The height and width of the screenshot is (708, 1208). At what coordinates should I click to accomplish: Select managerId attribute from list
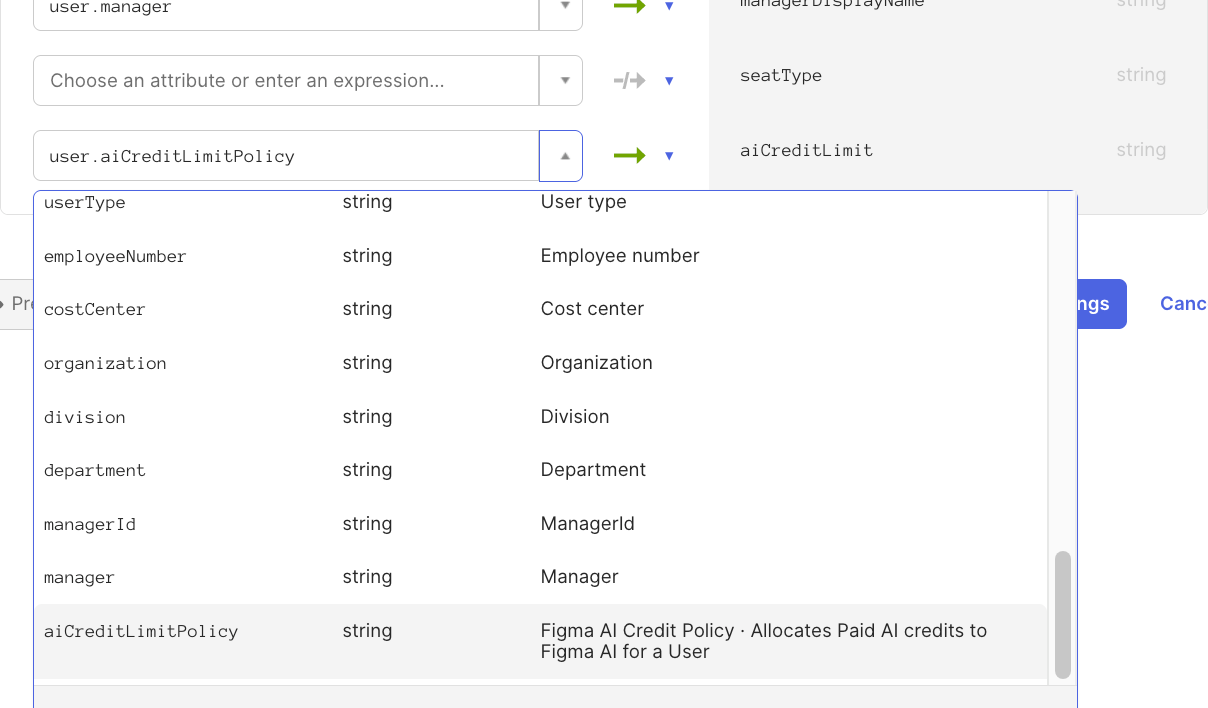point(540,524)
